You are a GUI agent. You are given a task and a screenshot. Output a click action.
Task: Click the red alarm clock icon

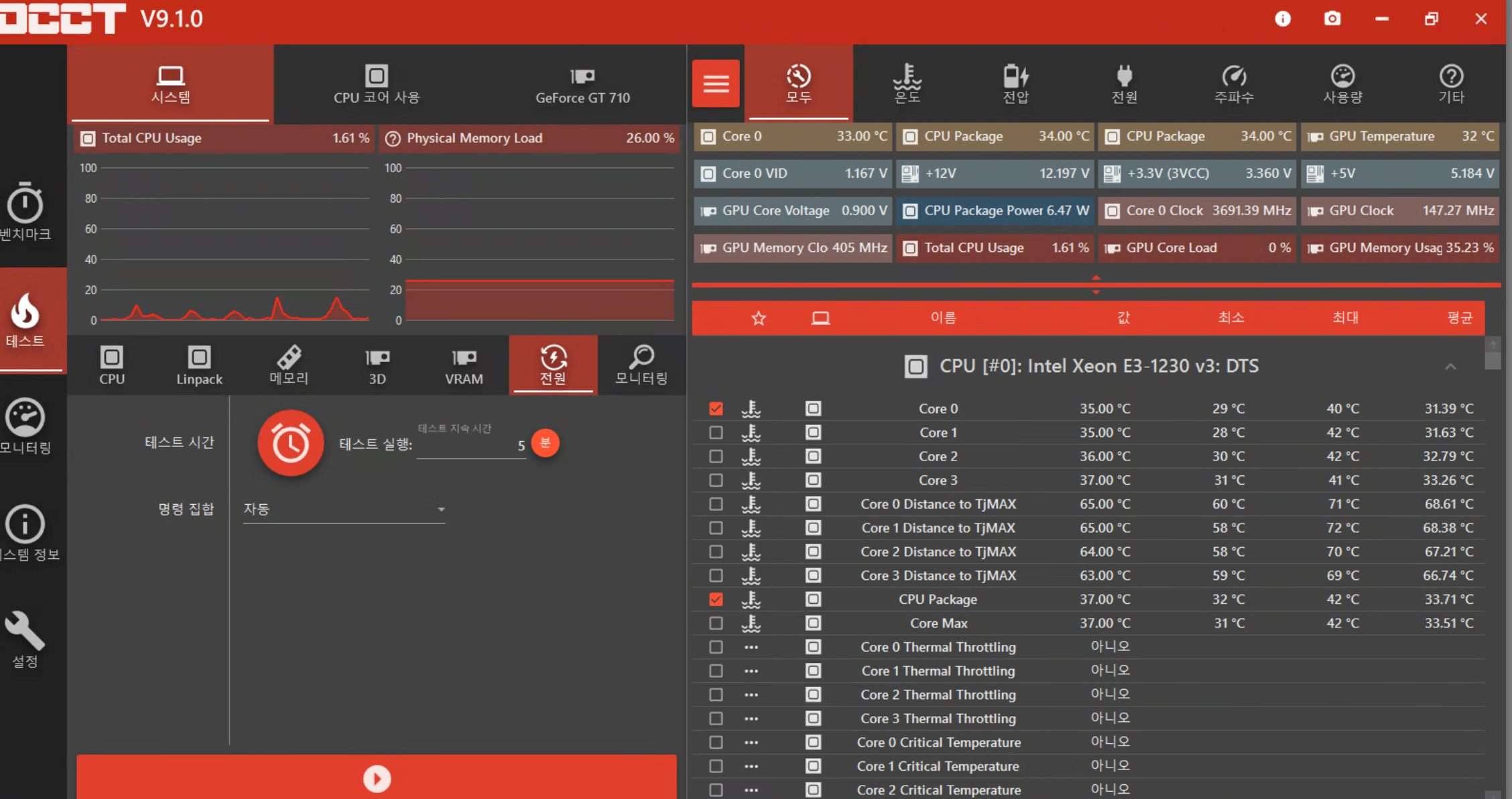click(x=290, y=443)
